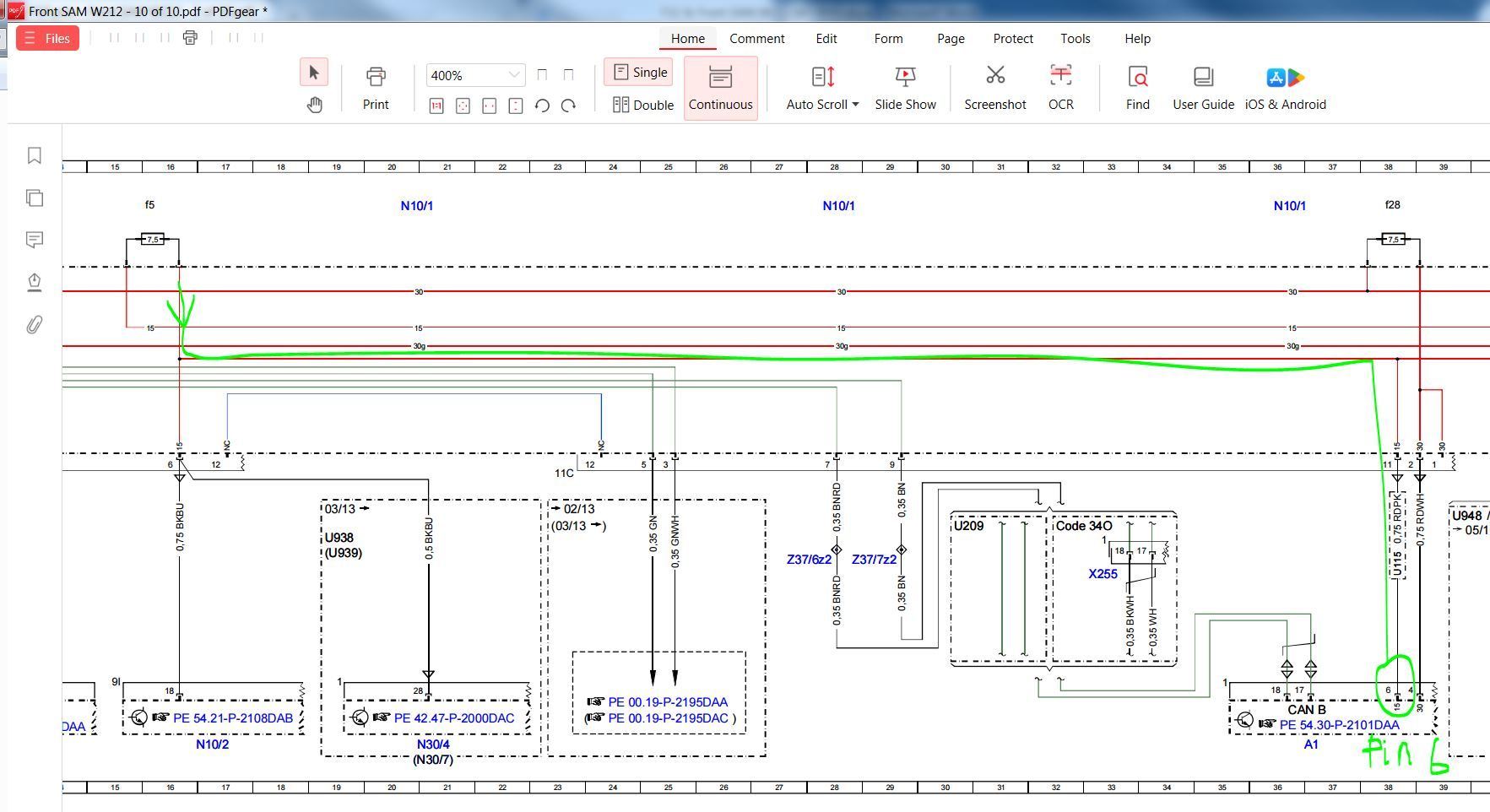Open the page thumbnails sidebar panel
The width and height of the screenshot is (1490, 812).
(x=35, y=198)
